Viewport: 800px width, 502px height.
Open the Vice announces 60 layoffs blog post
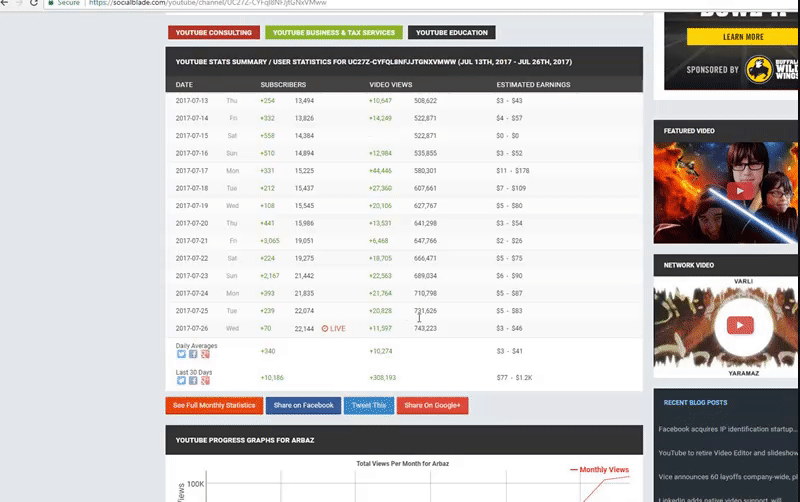coord(728,477)
